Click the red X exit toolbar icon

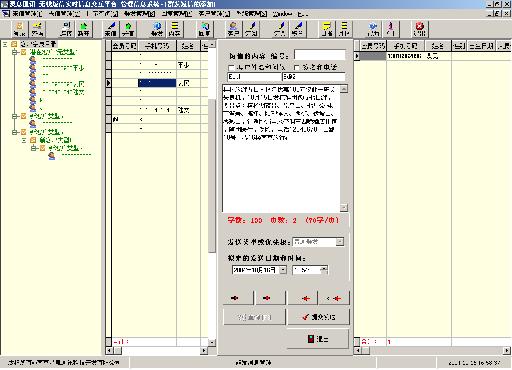pyautogui.click(x=420, y=29)
